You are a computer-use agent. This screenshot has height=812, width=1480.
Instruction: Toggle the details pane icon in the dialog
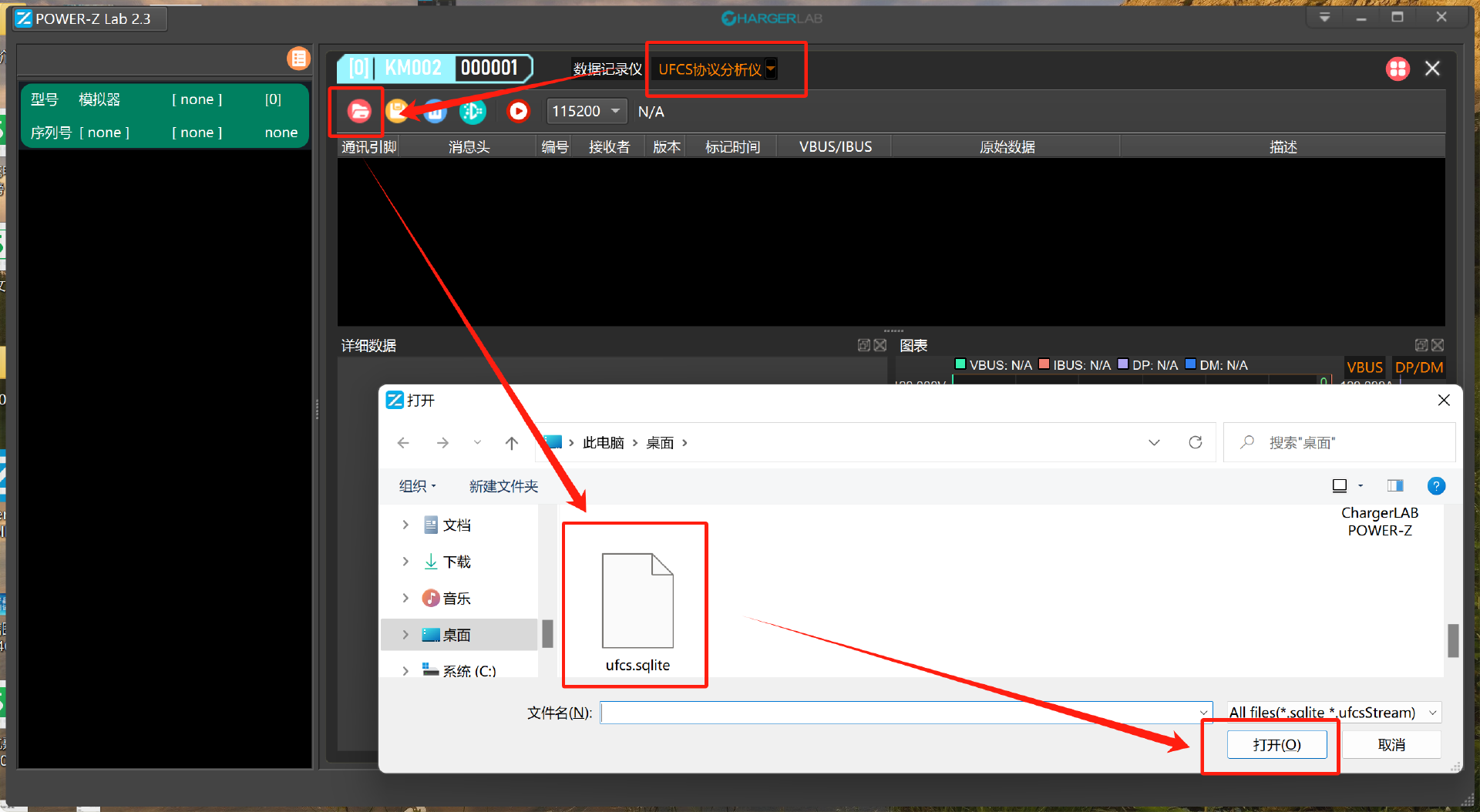[x=1394, y=485]
